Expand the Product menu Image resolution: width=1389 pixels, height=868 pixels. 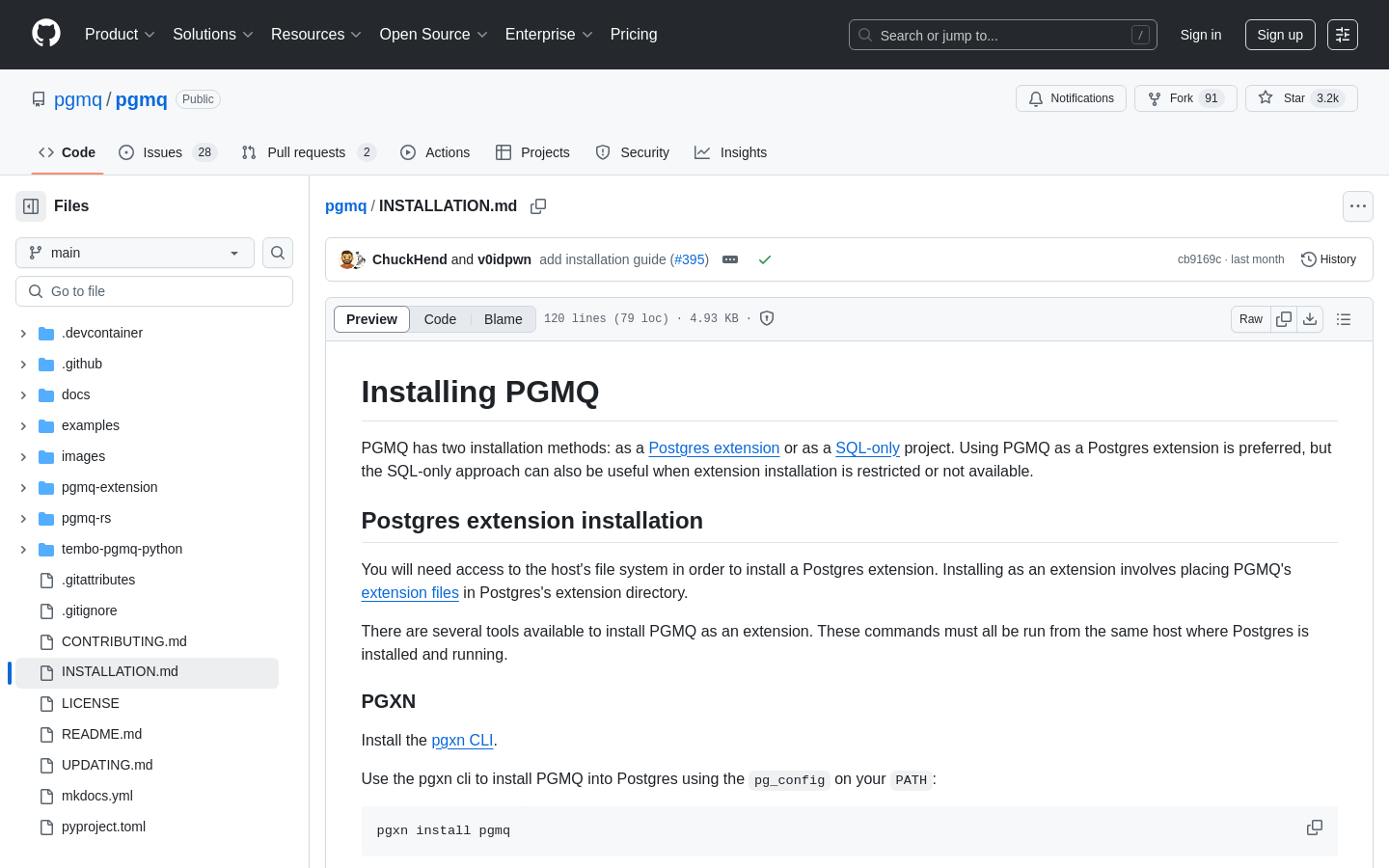pos(120,35)
